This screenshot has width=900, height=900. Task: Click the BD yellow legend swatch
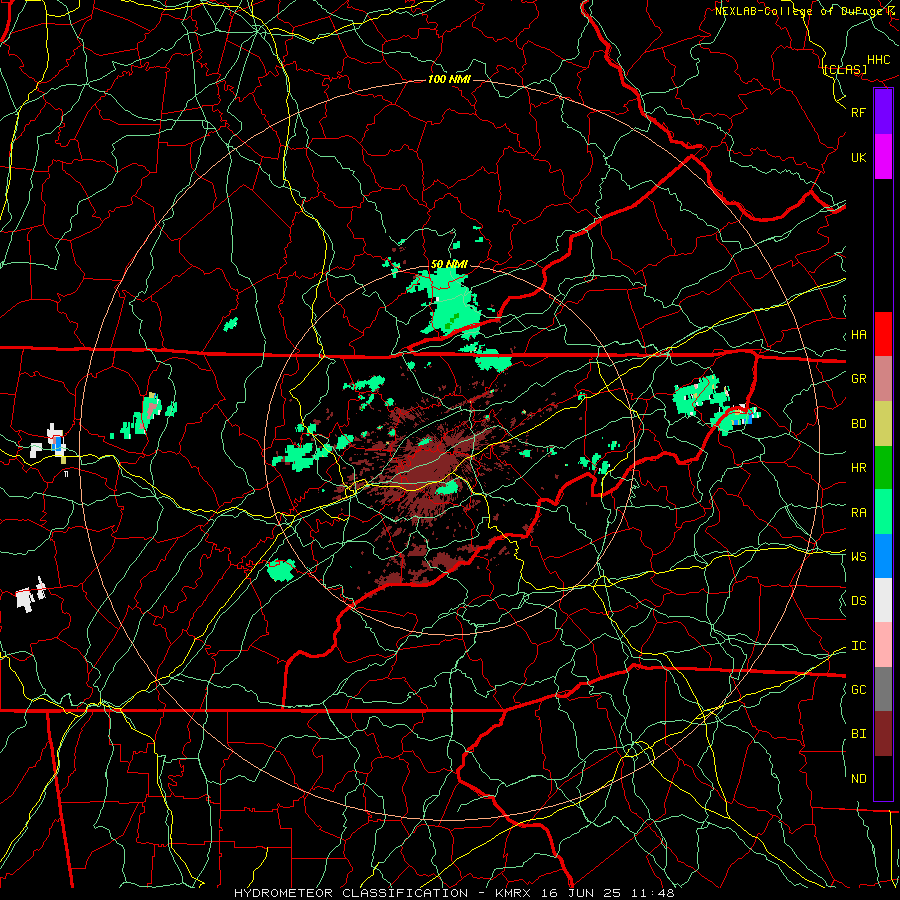click(x=883, y=423)
